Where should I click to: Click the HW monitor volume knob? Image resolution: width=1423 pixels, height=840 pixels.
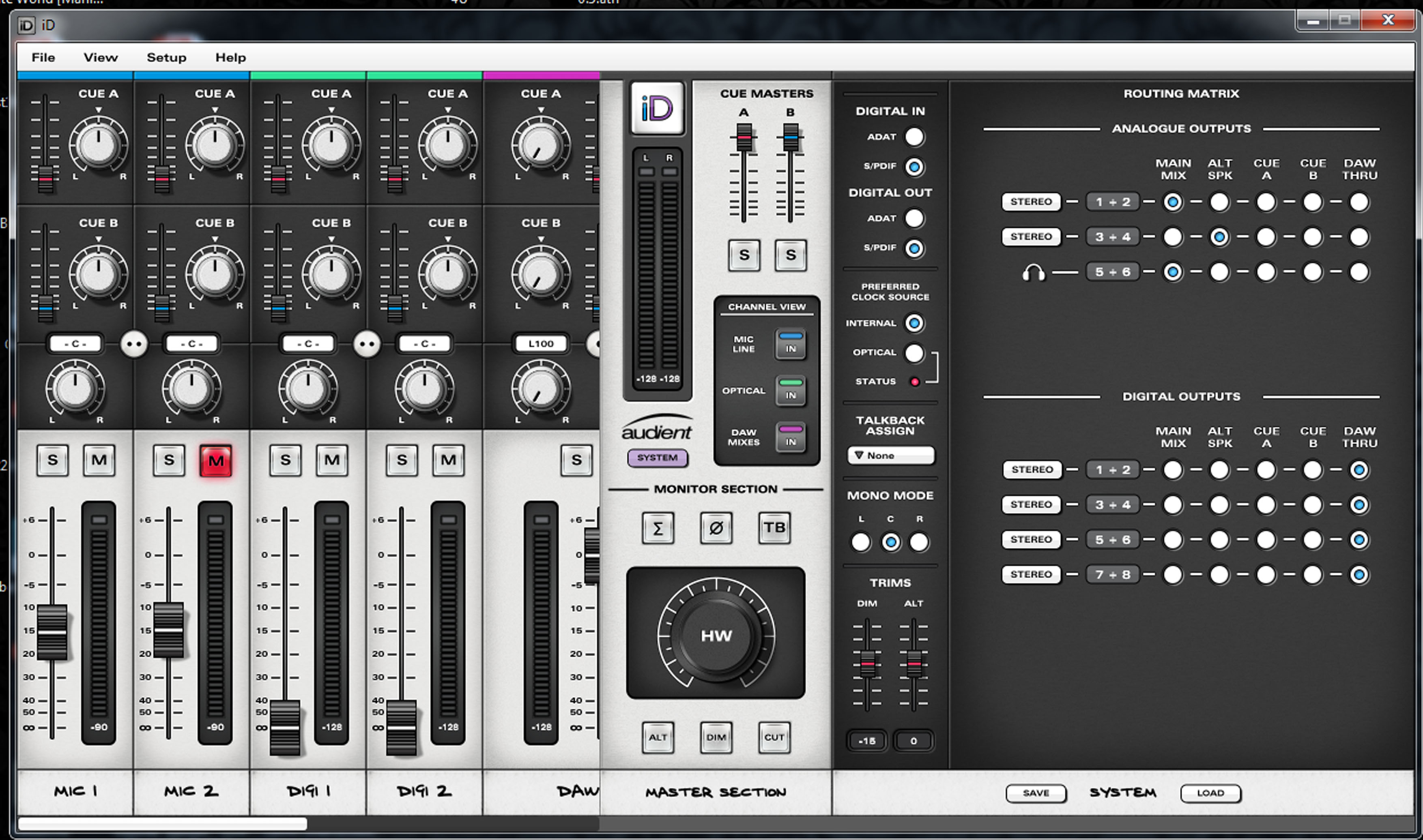[x=716, y=635]
